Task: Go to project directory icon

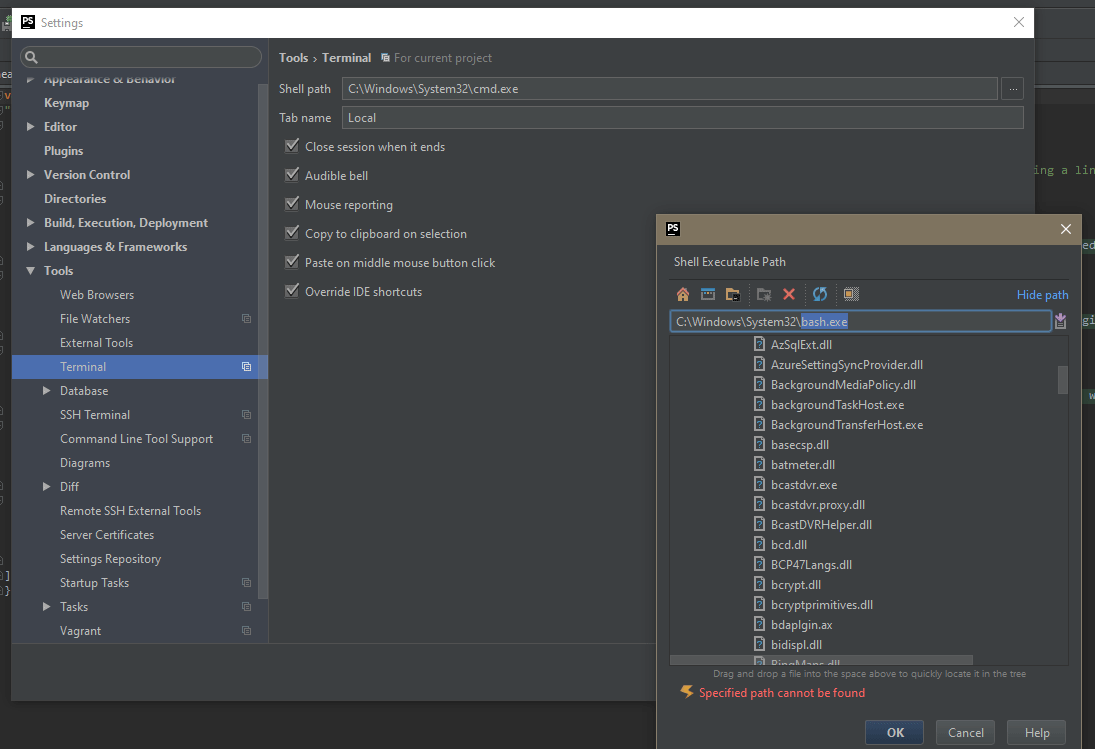Action: tap(733, 295)
